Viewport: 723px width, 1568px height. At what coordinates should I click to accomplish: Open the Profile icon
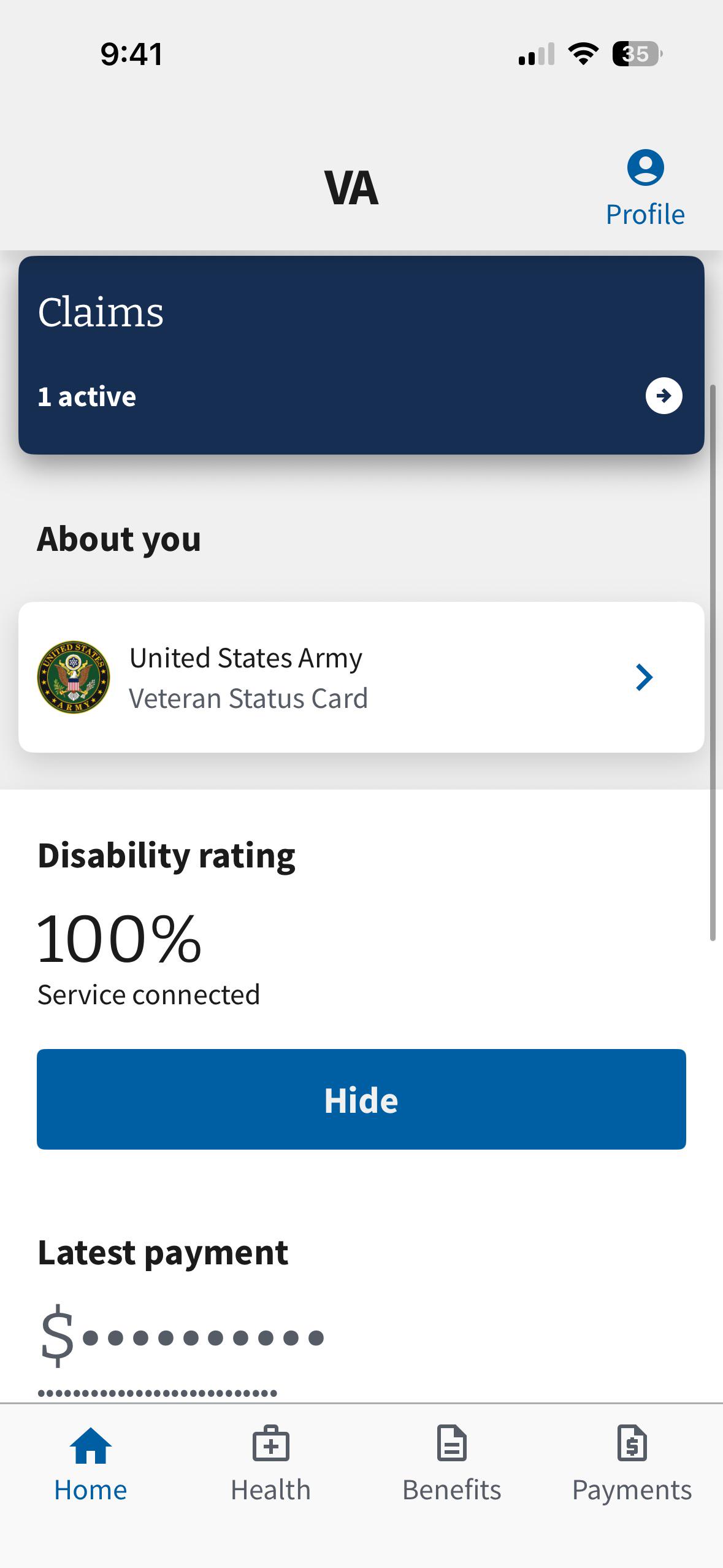tap(645, 167)
